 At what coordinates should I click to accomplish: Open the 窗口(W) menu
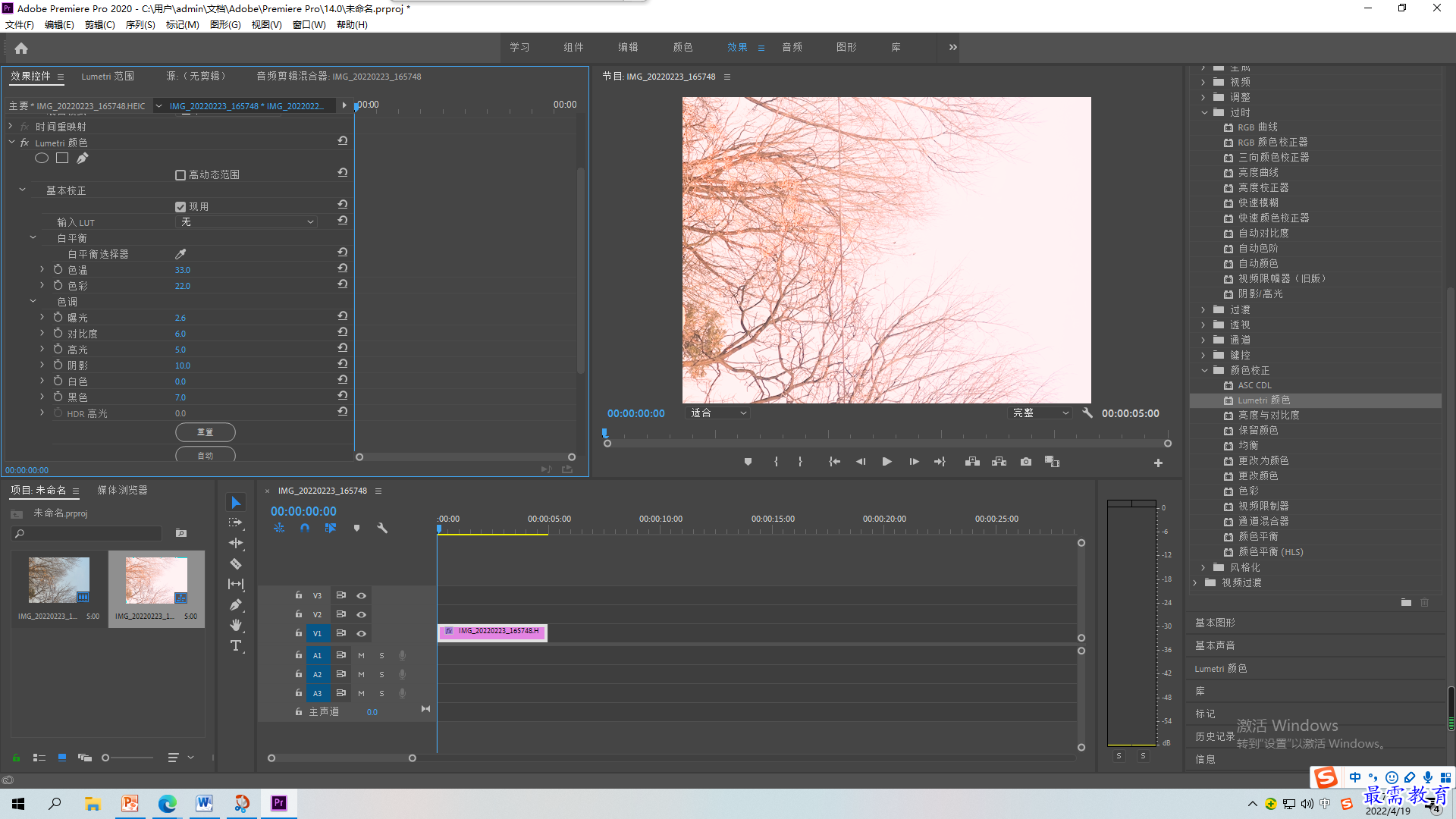pyautogui.click(x=309, y=25)
